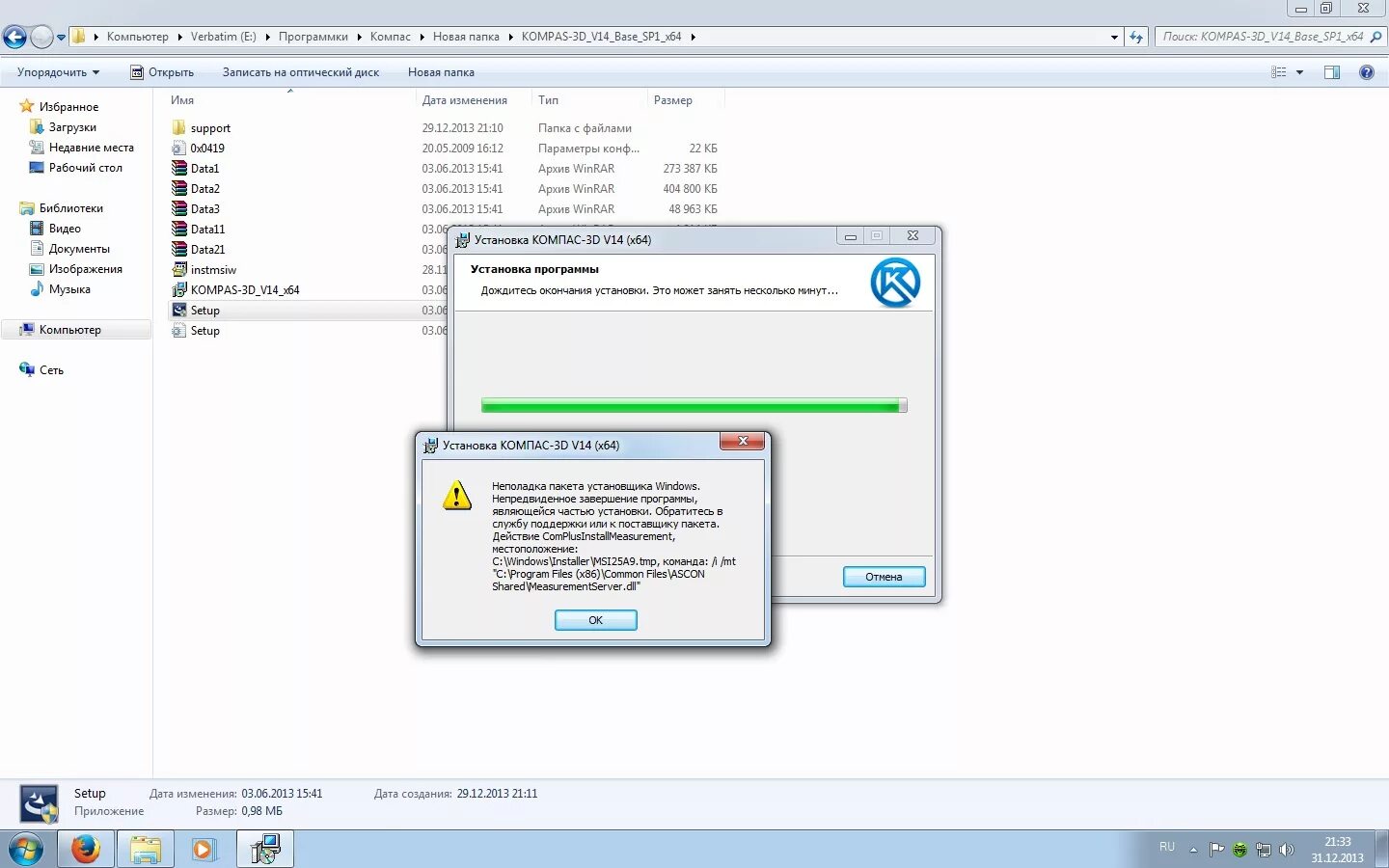Select the highlighted Setup application
The height and width of the screenshot is (868, 1389).
tap(204, 311)
